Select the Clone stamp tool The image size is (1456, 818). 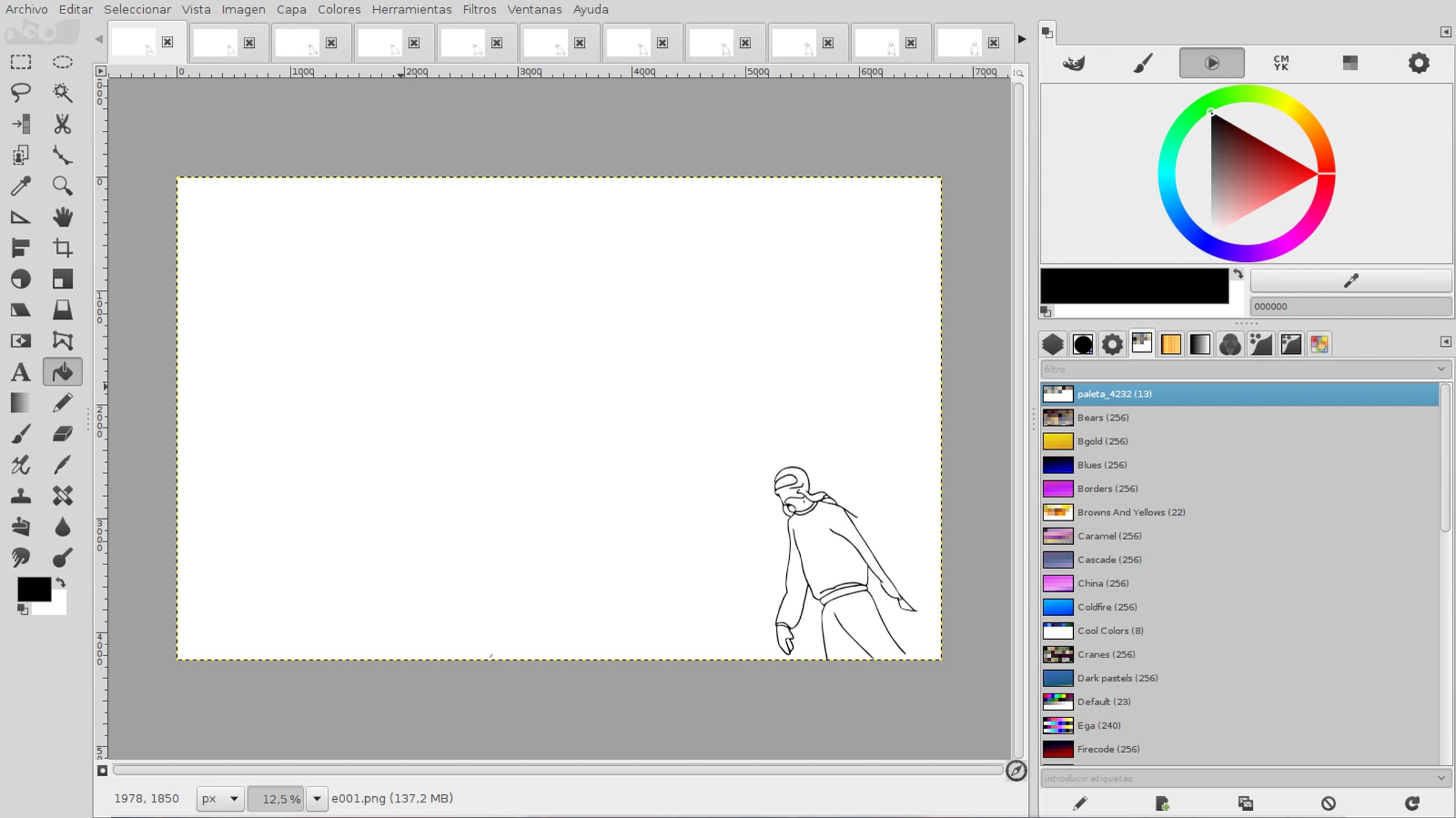[x=21, y=496]
